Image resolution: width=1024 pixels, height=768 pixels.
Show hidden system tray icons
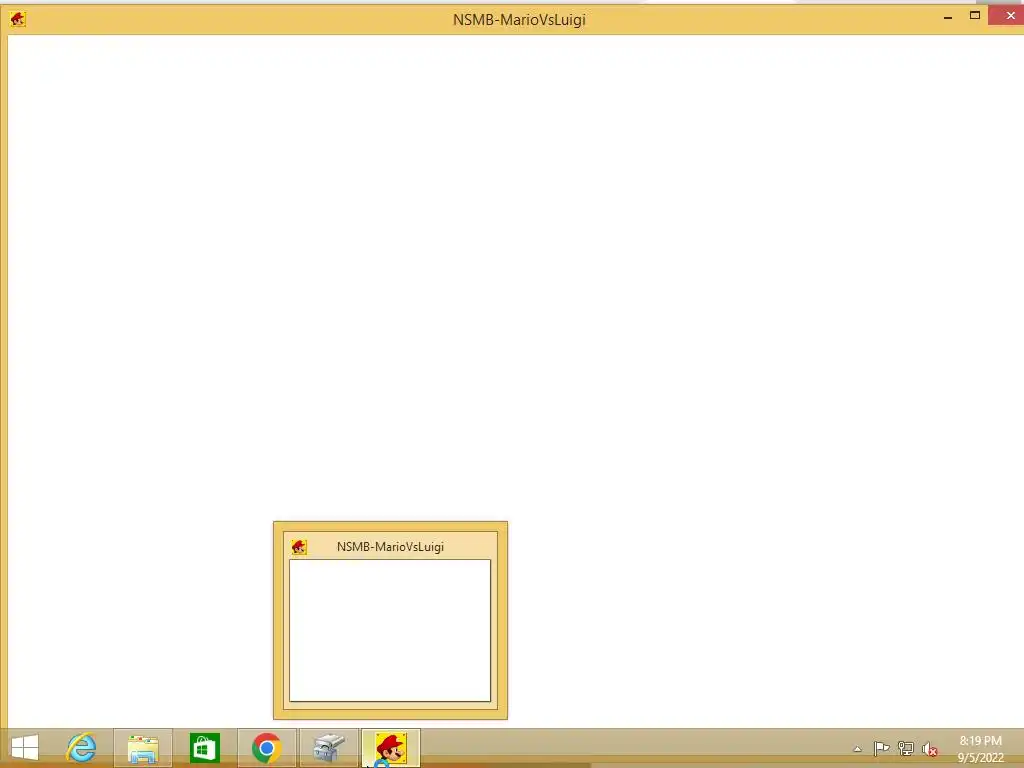(857, 749)
